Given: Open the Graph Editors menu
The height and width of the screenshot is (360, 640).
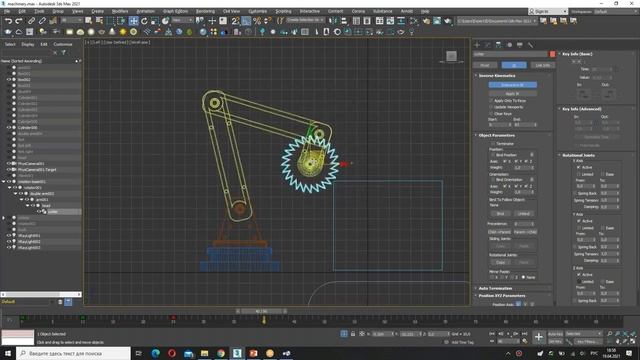Looking at the screenshot, I should 176,11.
